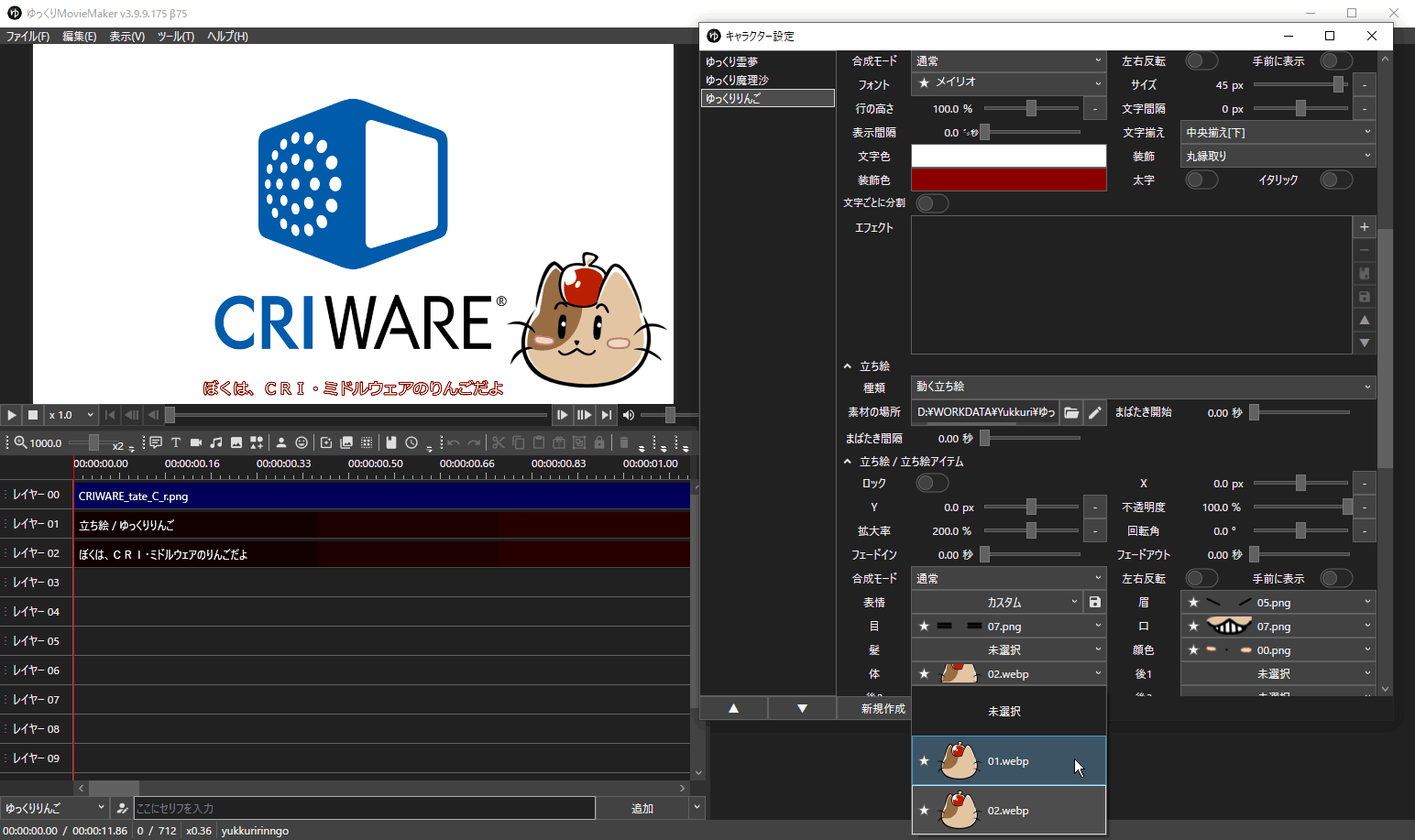The height and width of the screenshot is (840, 1415).
Task: Collapse the 立ち絵 section
Action: (x=848, y=365)
